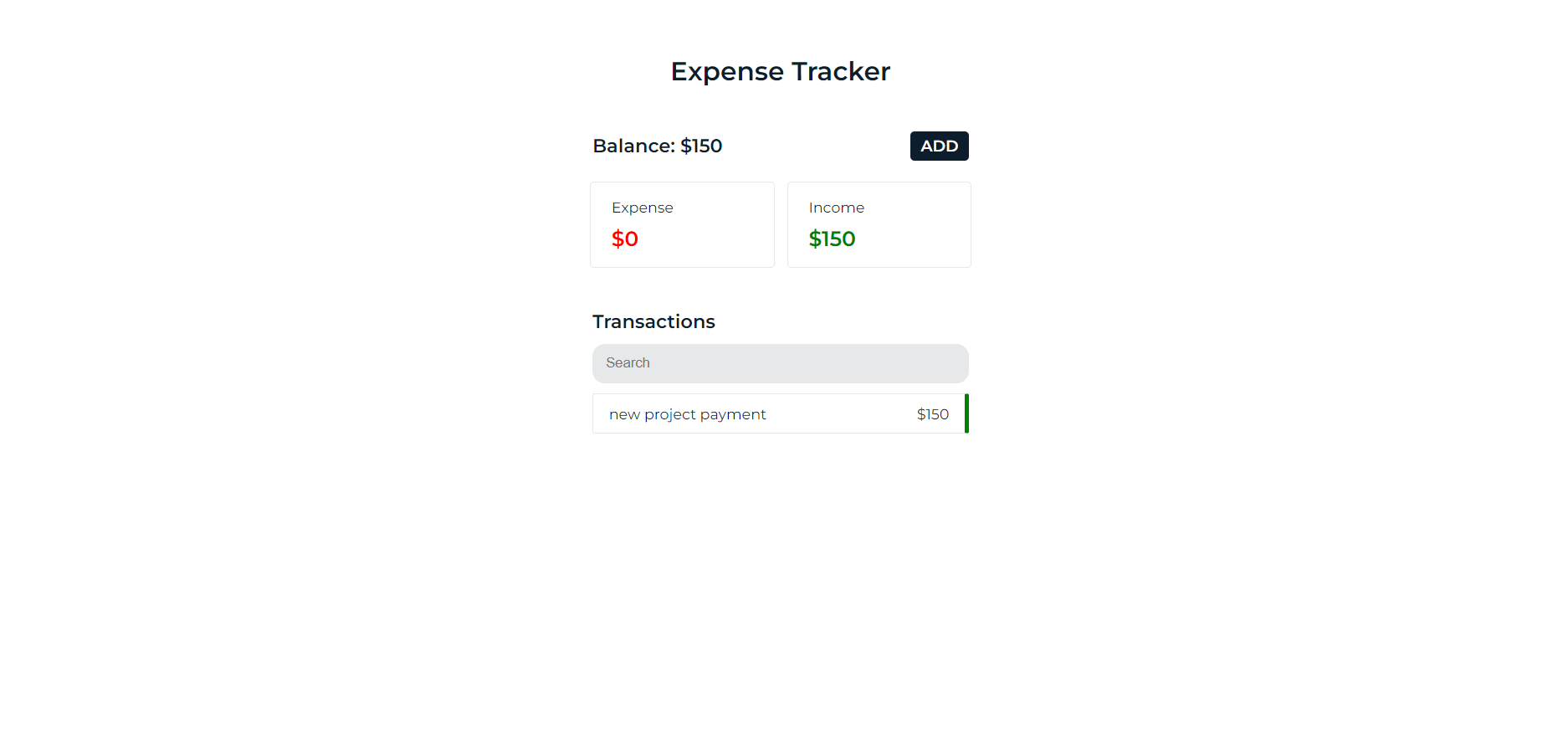Viewport: 1568px width, 729px height.
Task: Click the Expense Tracker page title
Action: 780,71
